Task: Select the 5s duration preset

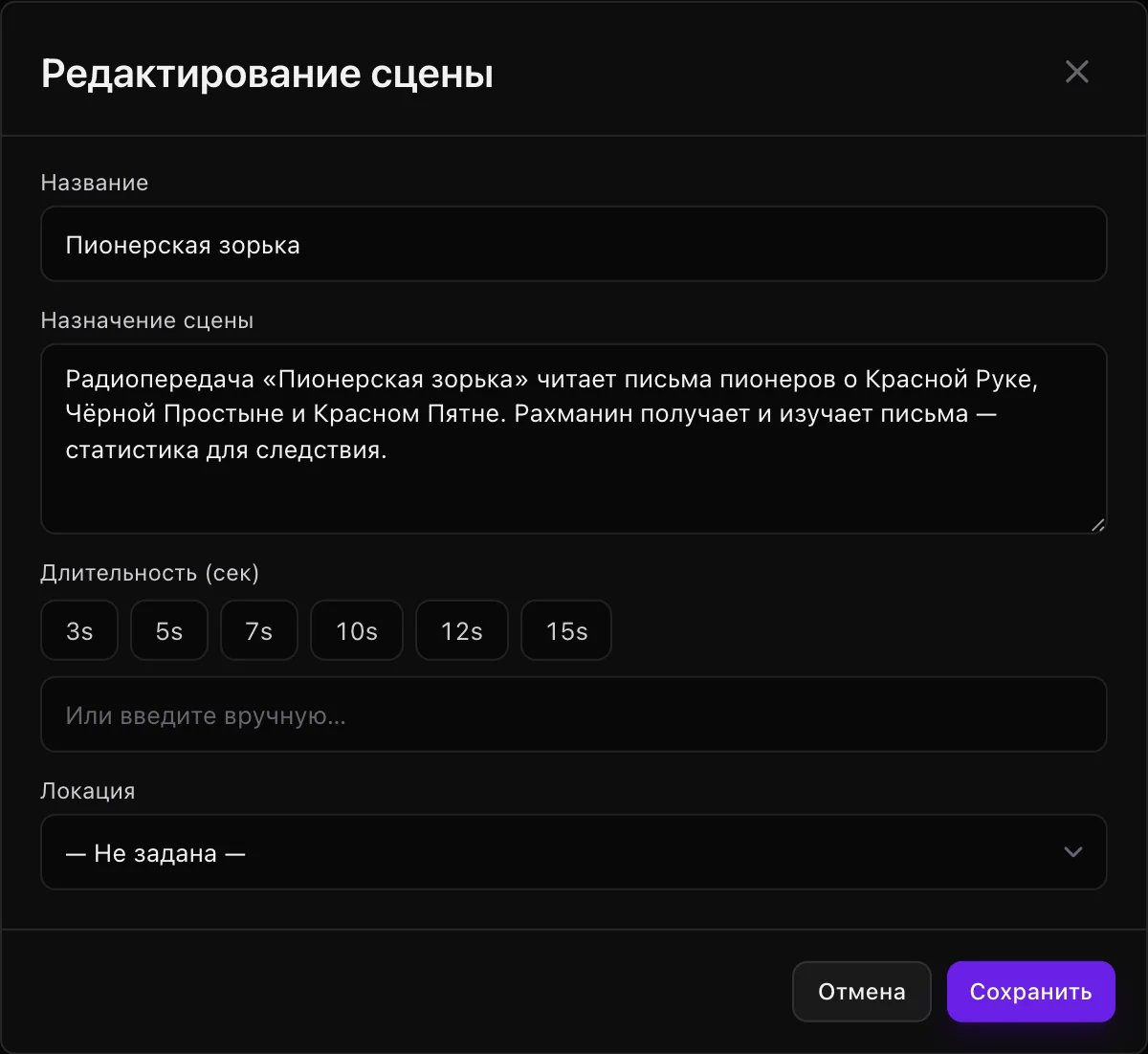Action: tap(169, 631)
